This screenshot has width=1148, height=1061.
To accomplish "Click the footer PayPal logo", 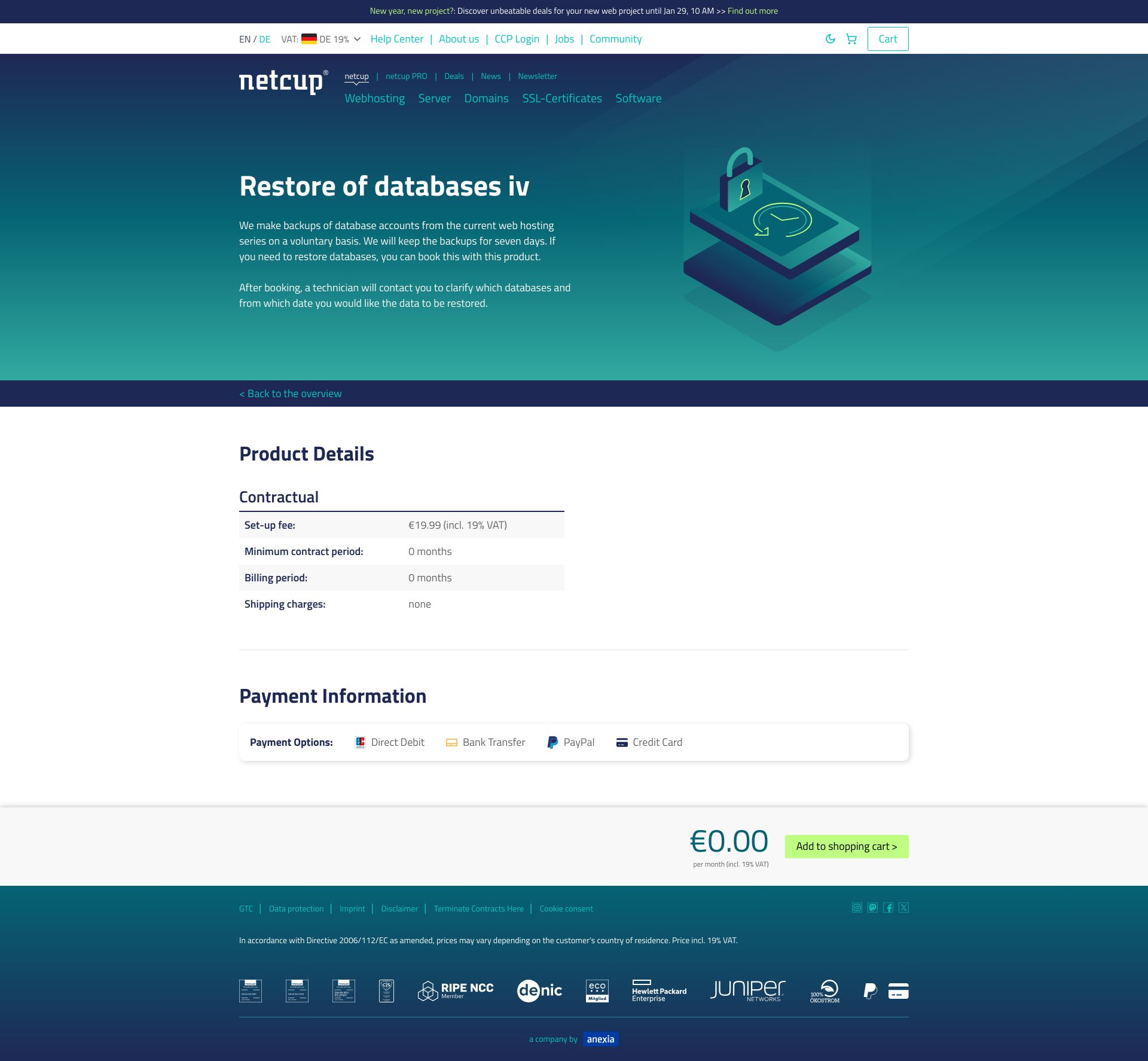I will [x=870, y=991].
